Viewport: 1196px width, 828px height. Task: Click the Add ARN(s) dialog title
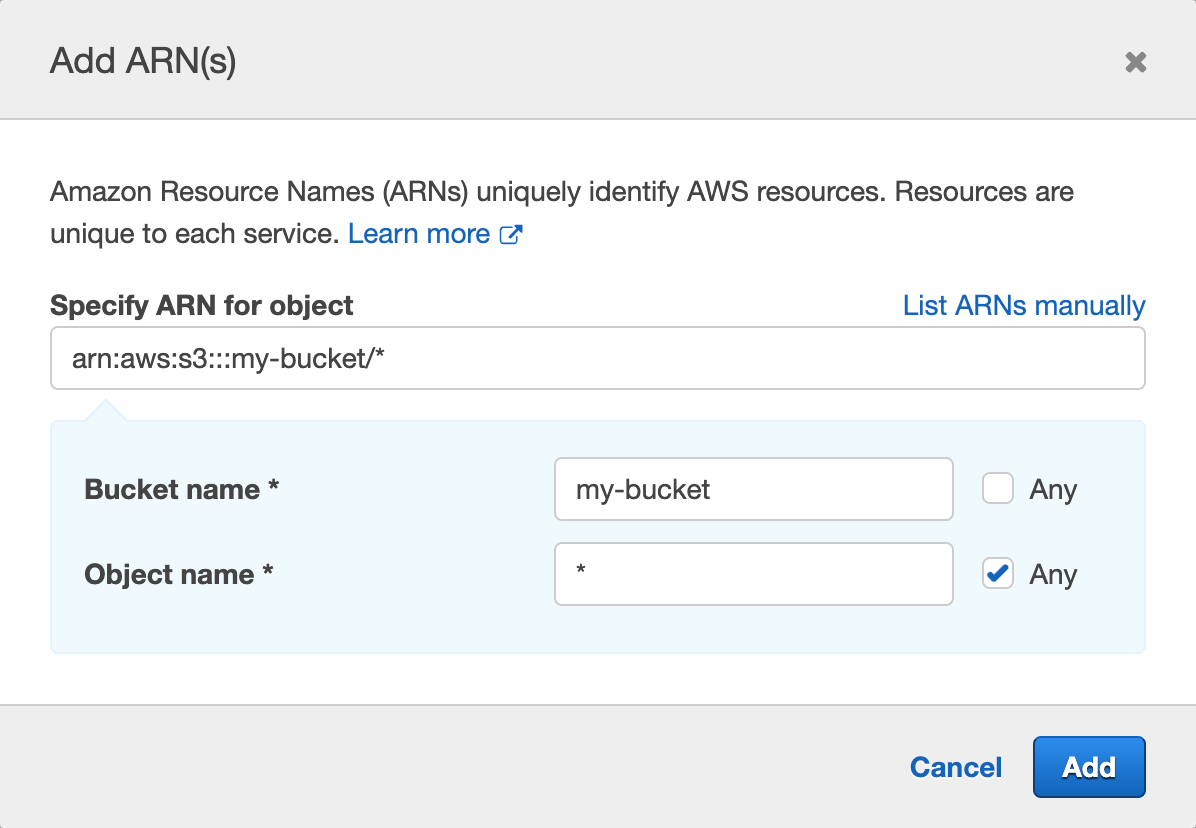coord(143,62)
